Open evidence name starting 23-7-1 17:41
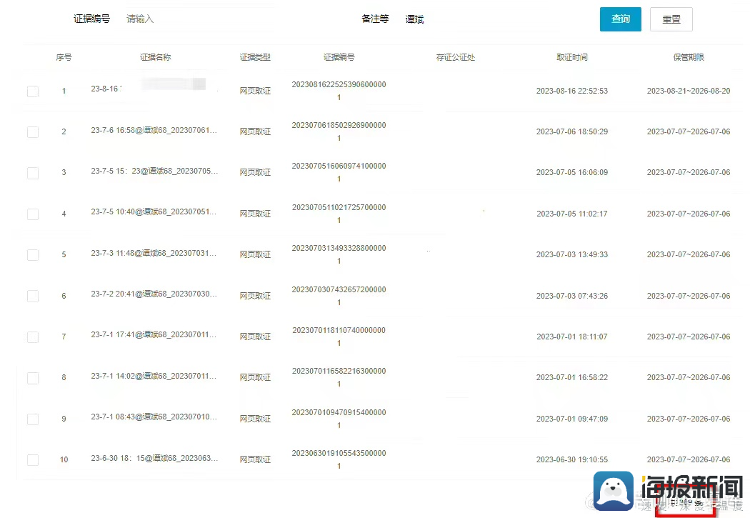 pos(154,334)
